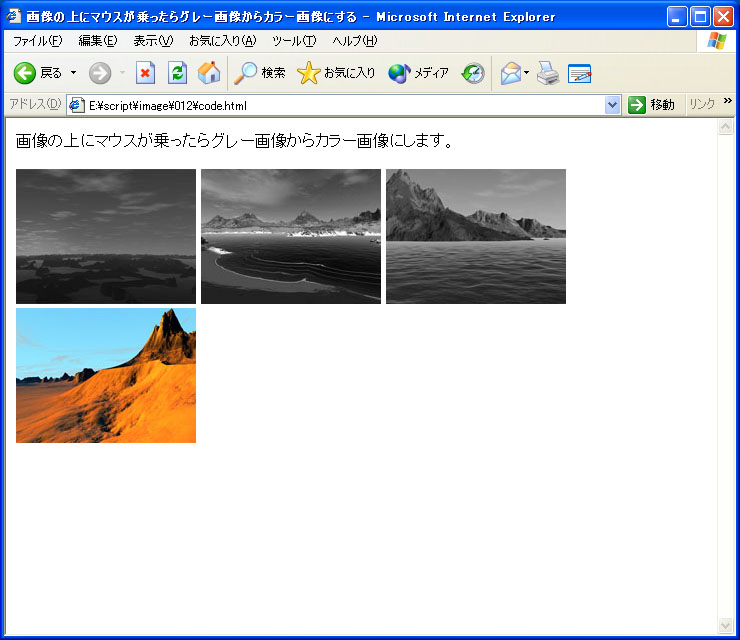
Task: Open the ヘルプ(H) menu
Action: click(355, 41)
